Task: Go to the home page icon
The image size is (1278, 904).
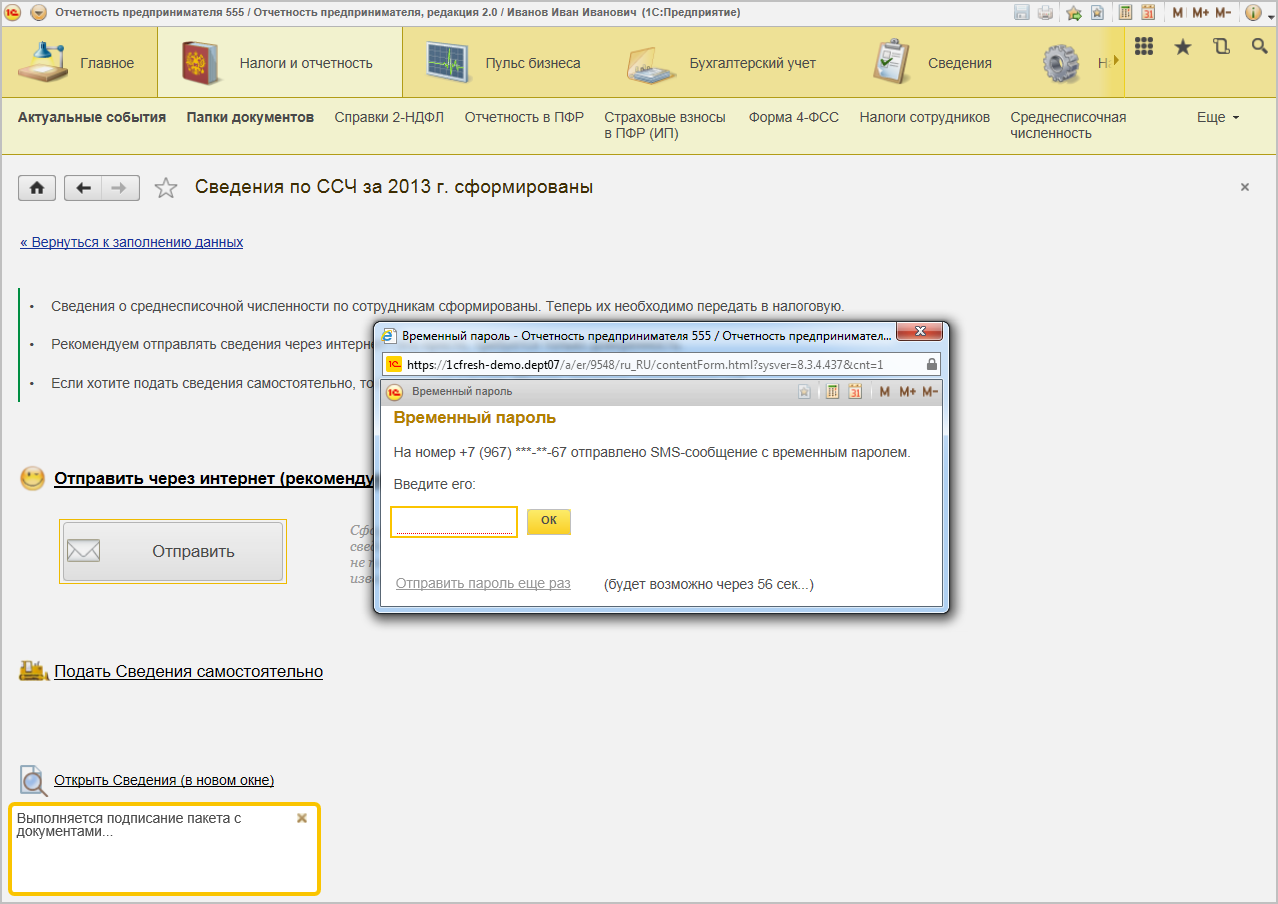Action: pos(37,188)
